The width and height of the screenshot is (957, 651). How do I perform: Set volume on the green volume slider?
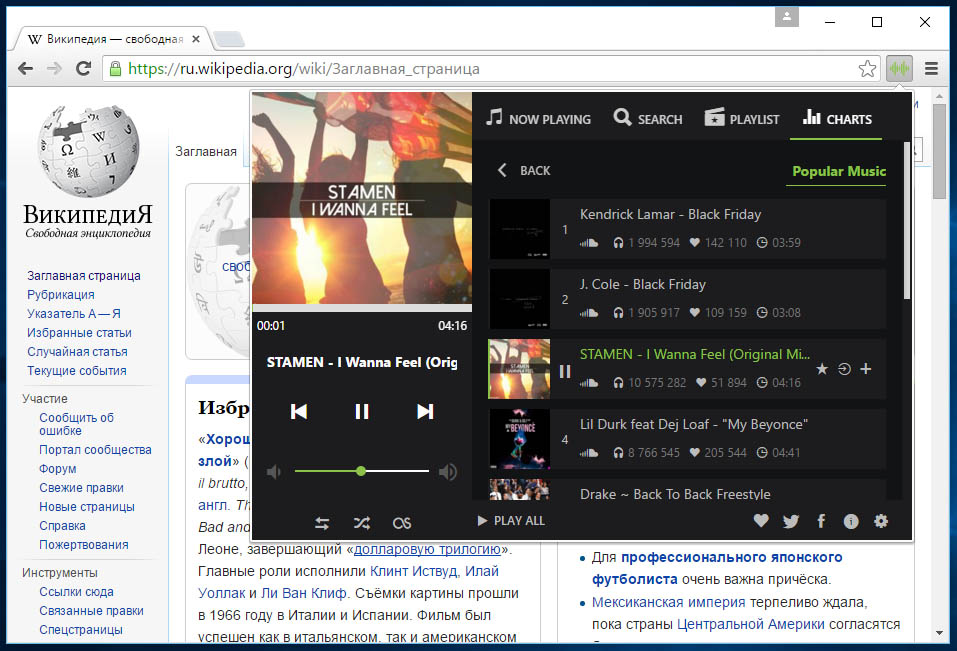[x=361, y=471]
